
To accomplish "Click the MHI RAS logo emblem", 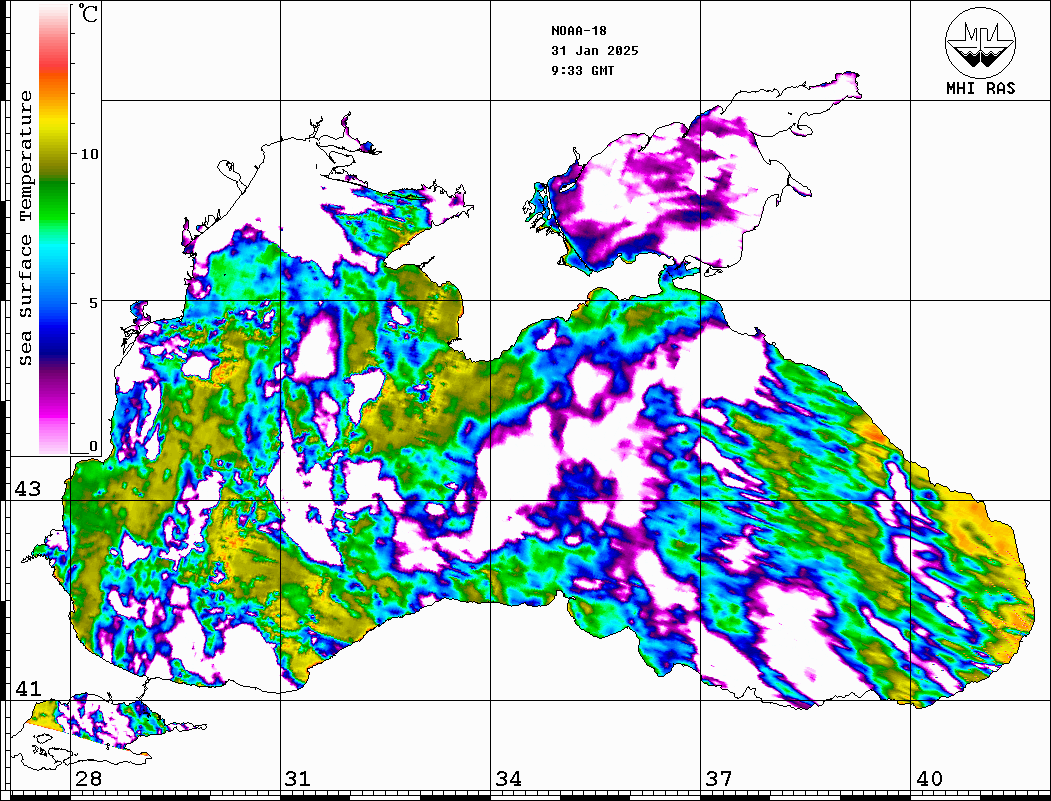I will point(981,43).
